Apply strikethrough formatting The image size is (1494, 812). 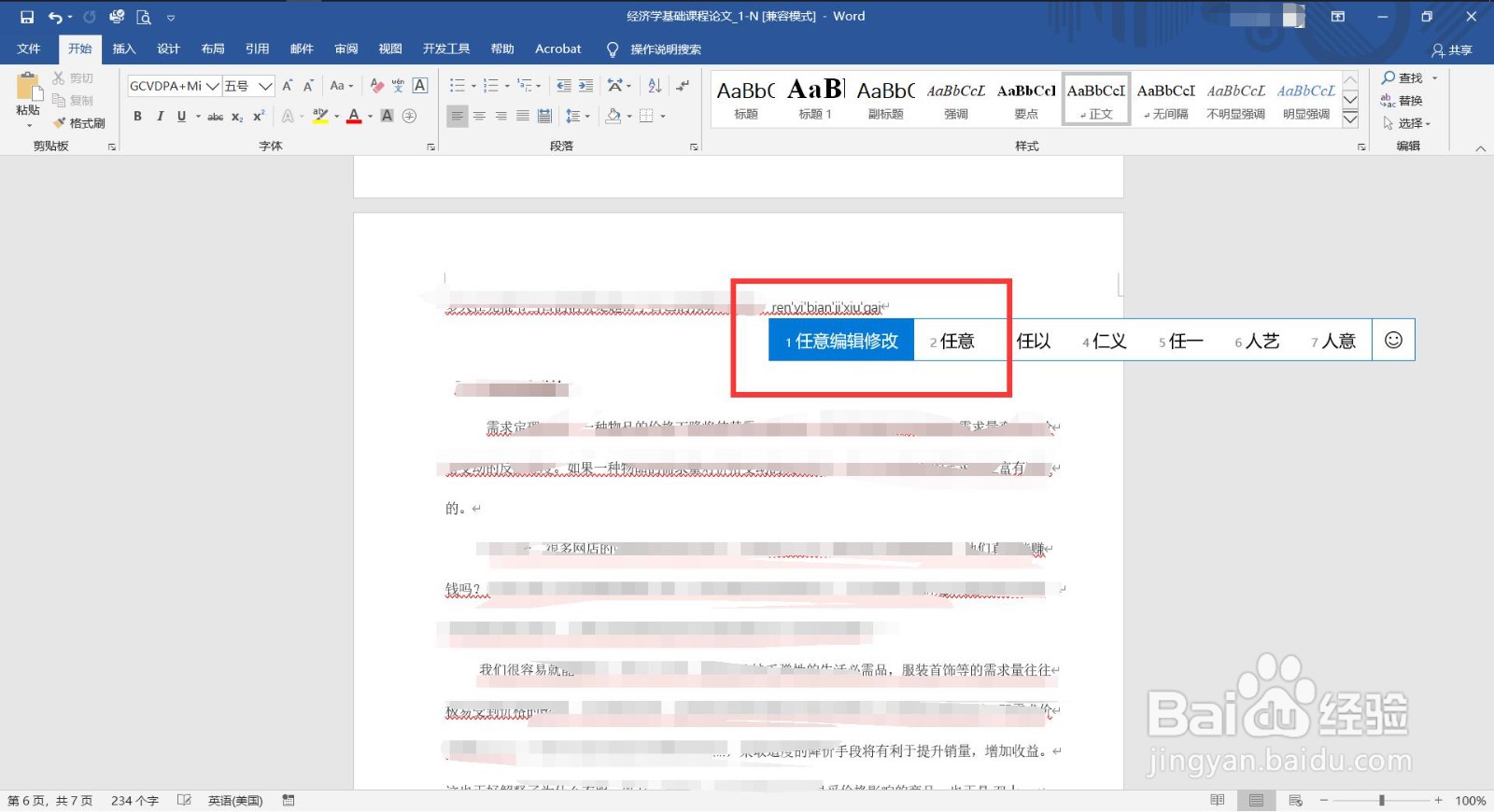point(215,117)
